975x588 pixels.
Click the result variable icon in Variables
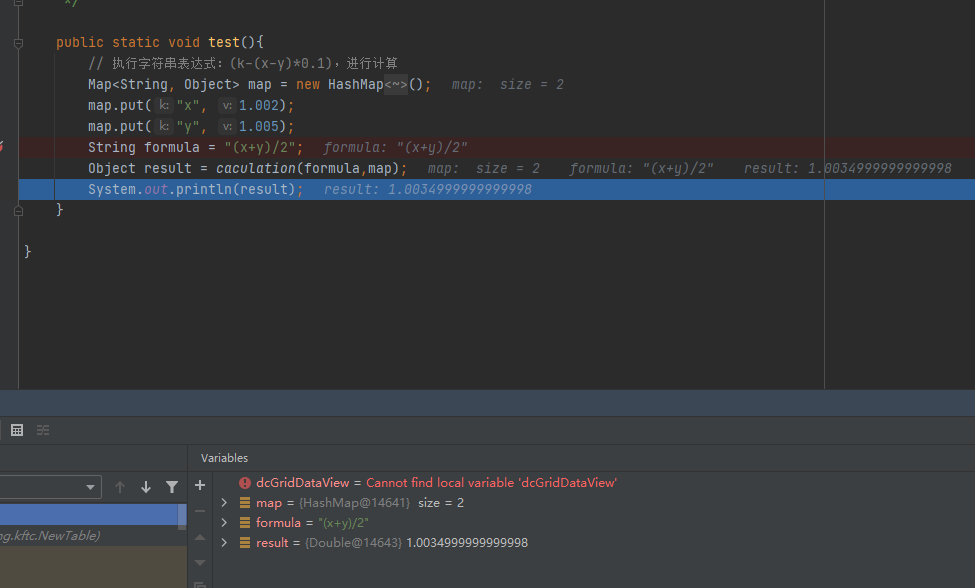245,543
